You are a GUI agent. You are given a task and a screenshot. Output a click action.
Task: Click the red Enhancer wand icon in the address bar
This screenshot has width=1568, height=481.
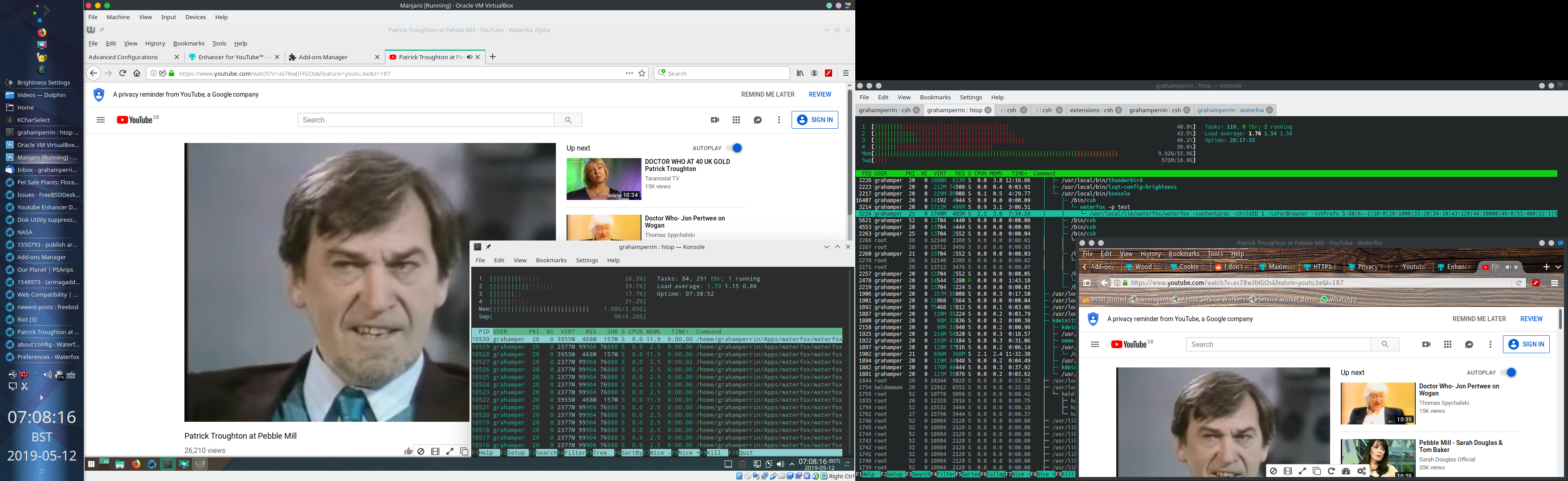click(x=829, y=73)
